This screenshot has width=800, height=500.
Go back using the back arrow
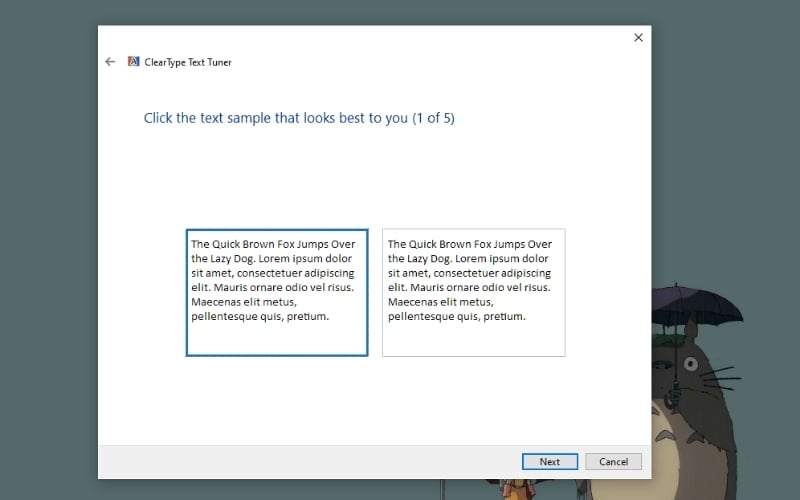pyautogui.click(x=110, y=62)
